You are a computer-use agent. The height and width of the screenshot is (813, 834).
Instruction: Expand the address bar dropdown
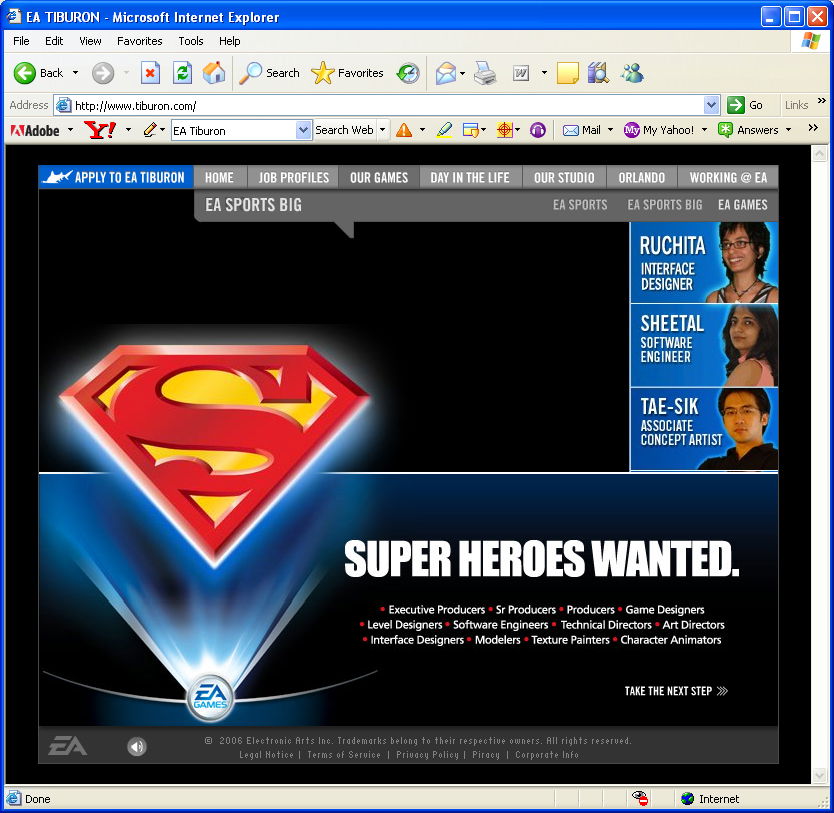(711, 105)
